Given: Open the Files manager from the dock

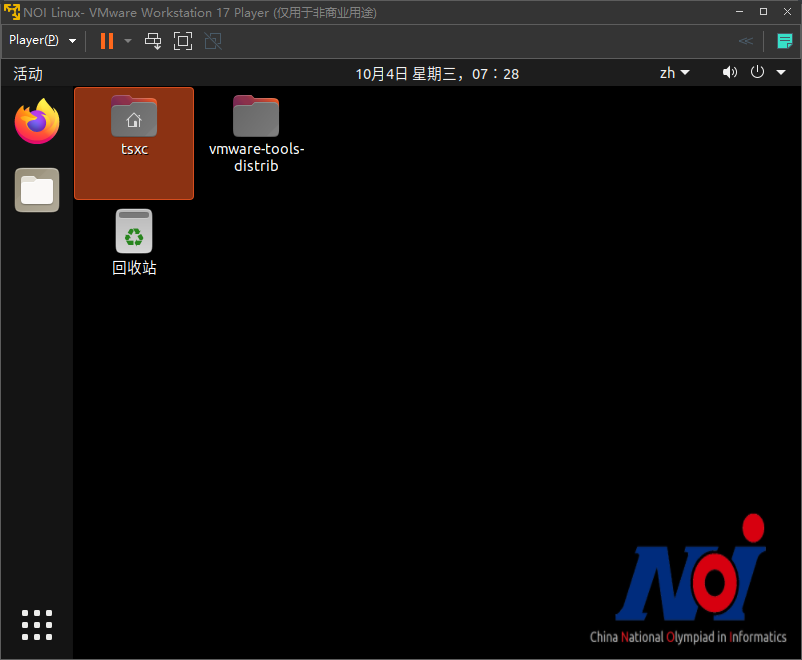Looking at the screenshot, I should 37,190.
